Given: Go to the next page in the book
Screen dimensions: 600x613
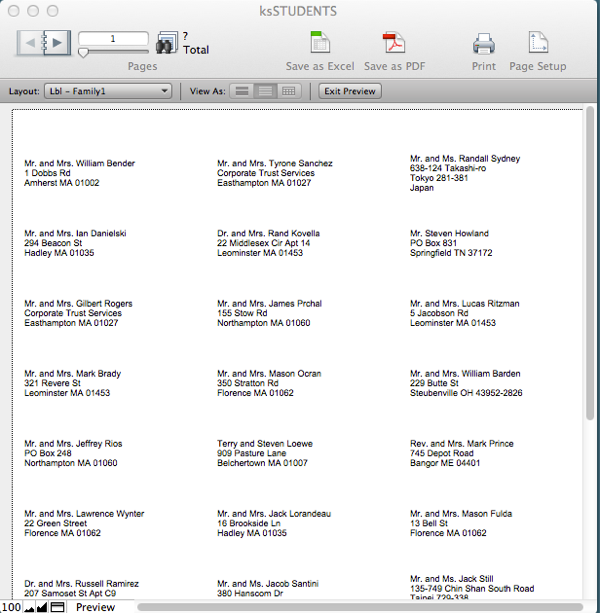Looking at the screenshot, I should (56, 43).
